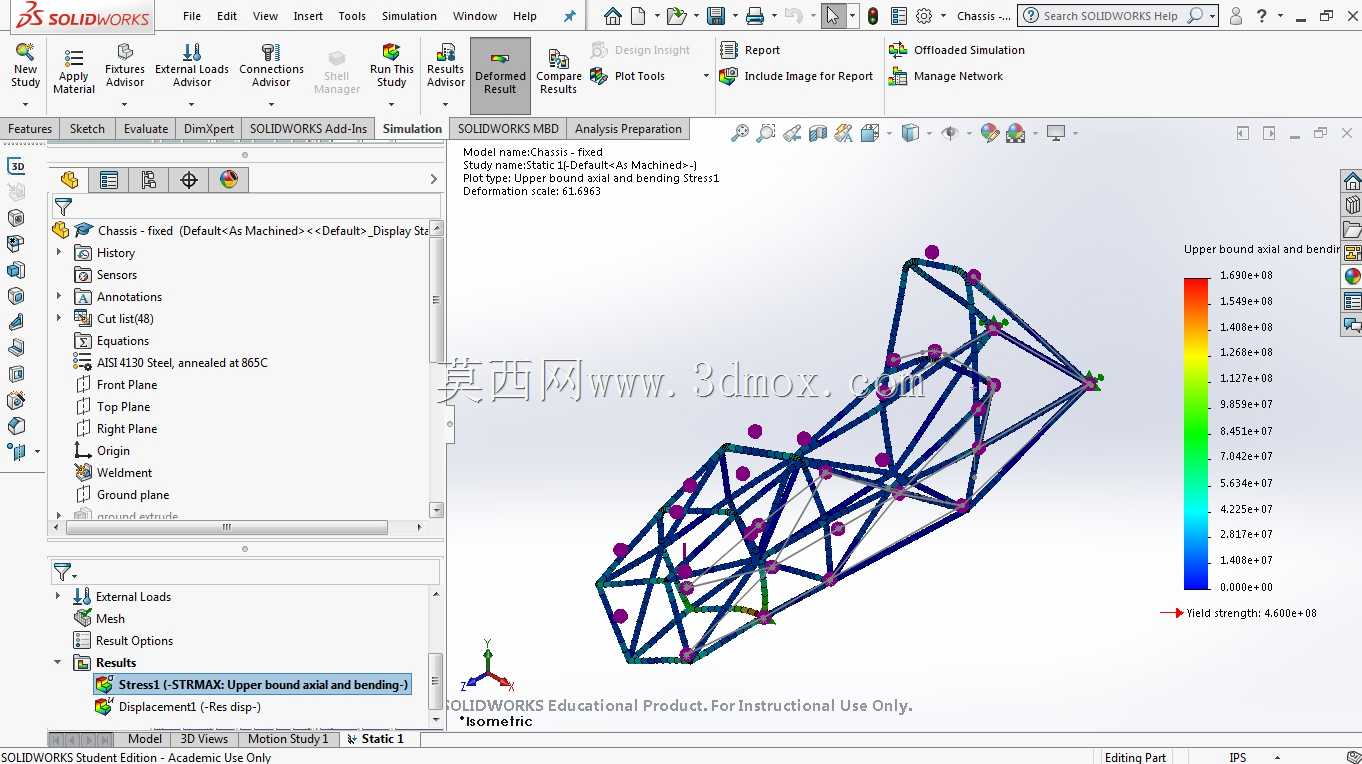Switch to the Motion Study 1 tab
This screenshot has width=1362, height=764.
pos(288,739)
